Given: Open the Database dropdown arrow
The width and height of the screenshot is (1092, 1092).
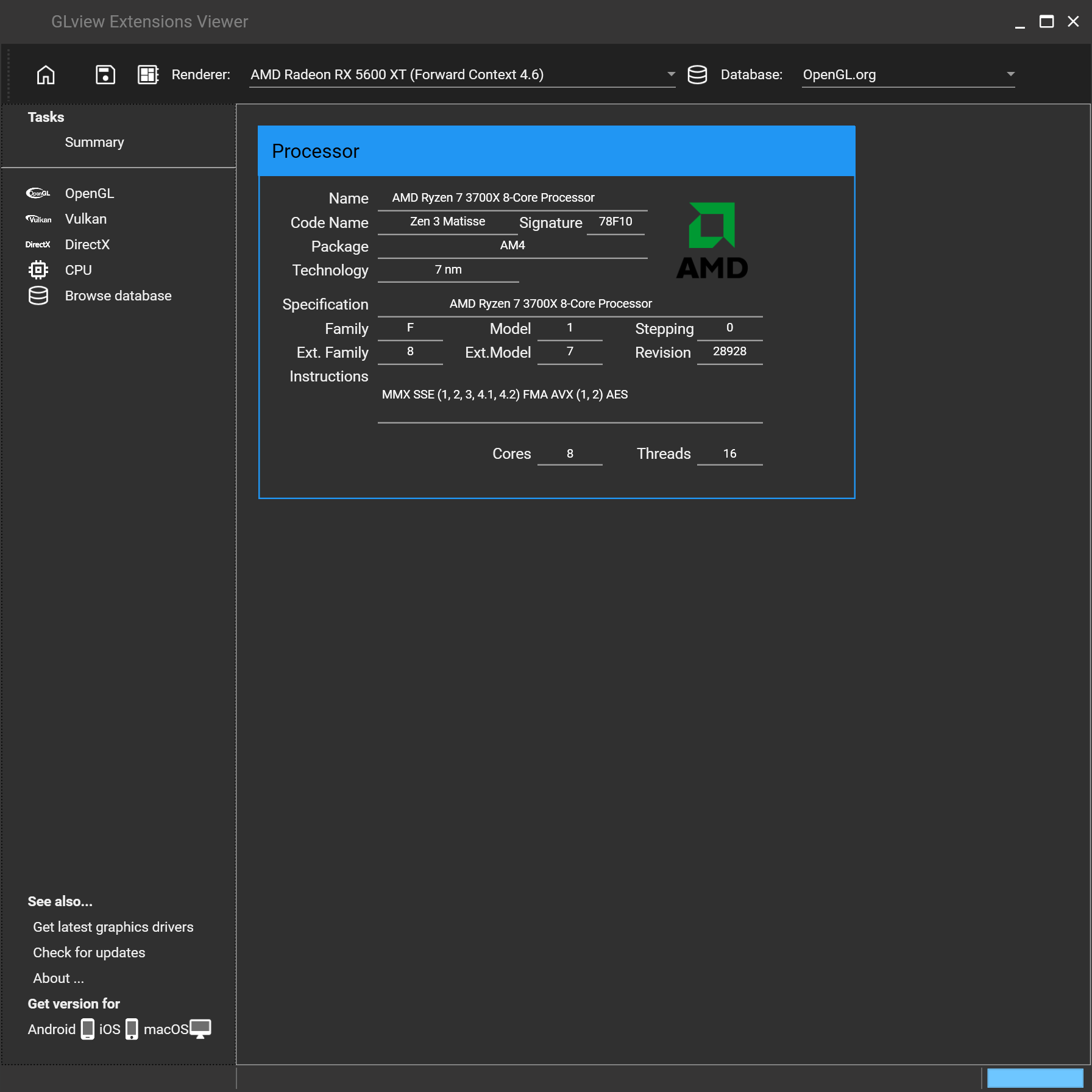Looking at the screenshot, I should tap(1010, 74).
